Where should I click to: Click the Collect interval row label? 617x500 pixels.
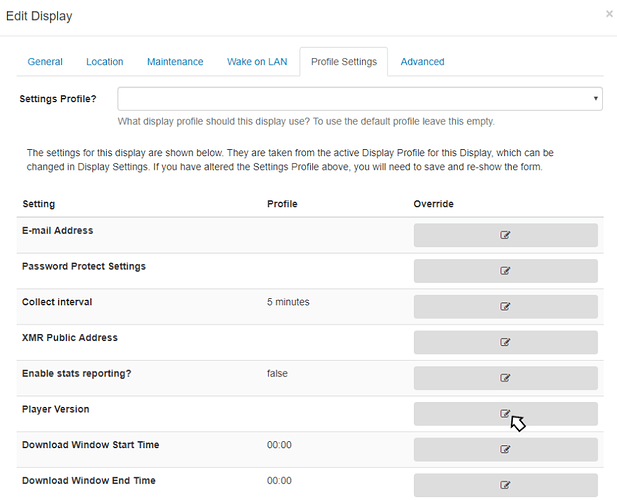point(57,302)
